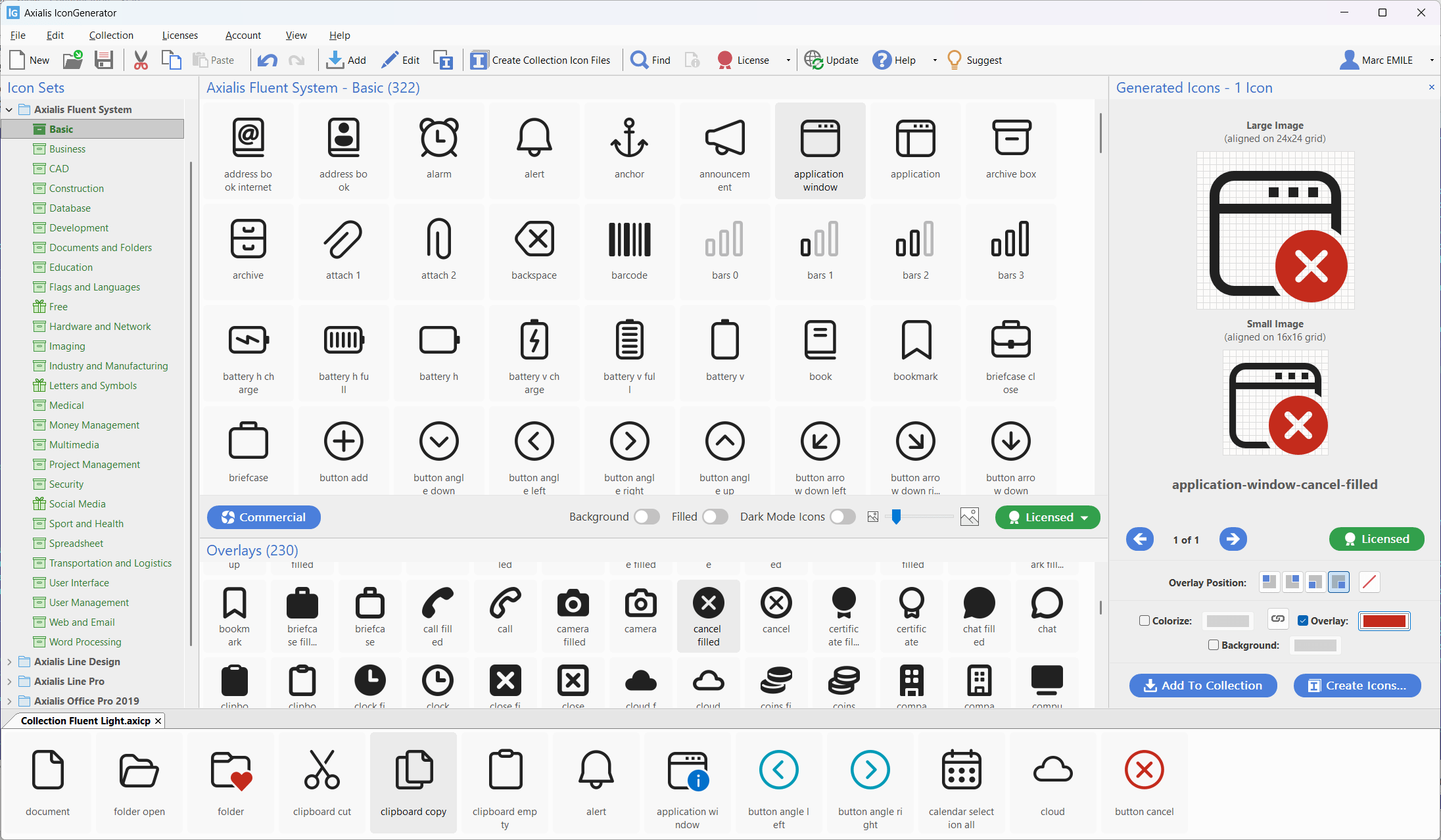1441x840 pixels.
Task: Select the folder open collection icon
Action: [139, 783]
